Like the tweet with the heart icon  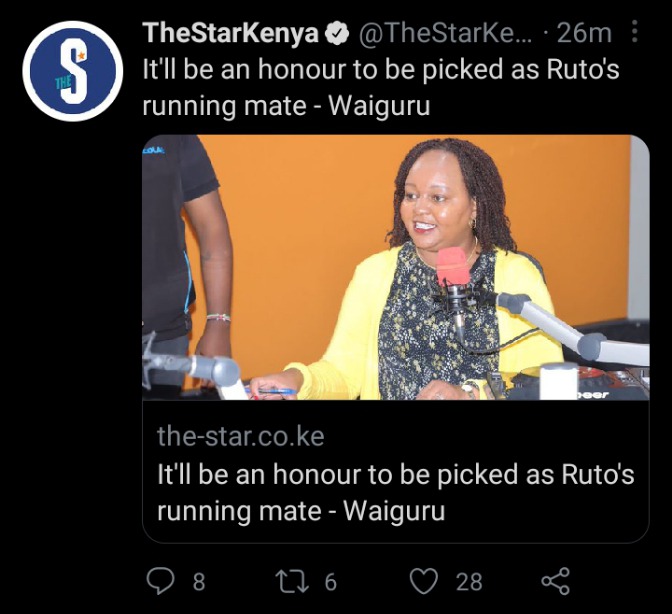pyautogui.click(x=424, y=581)
